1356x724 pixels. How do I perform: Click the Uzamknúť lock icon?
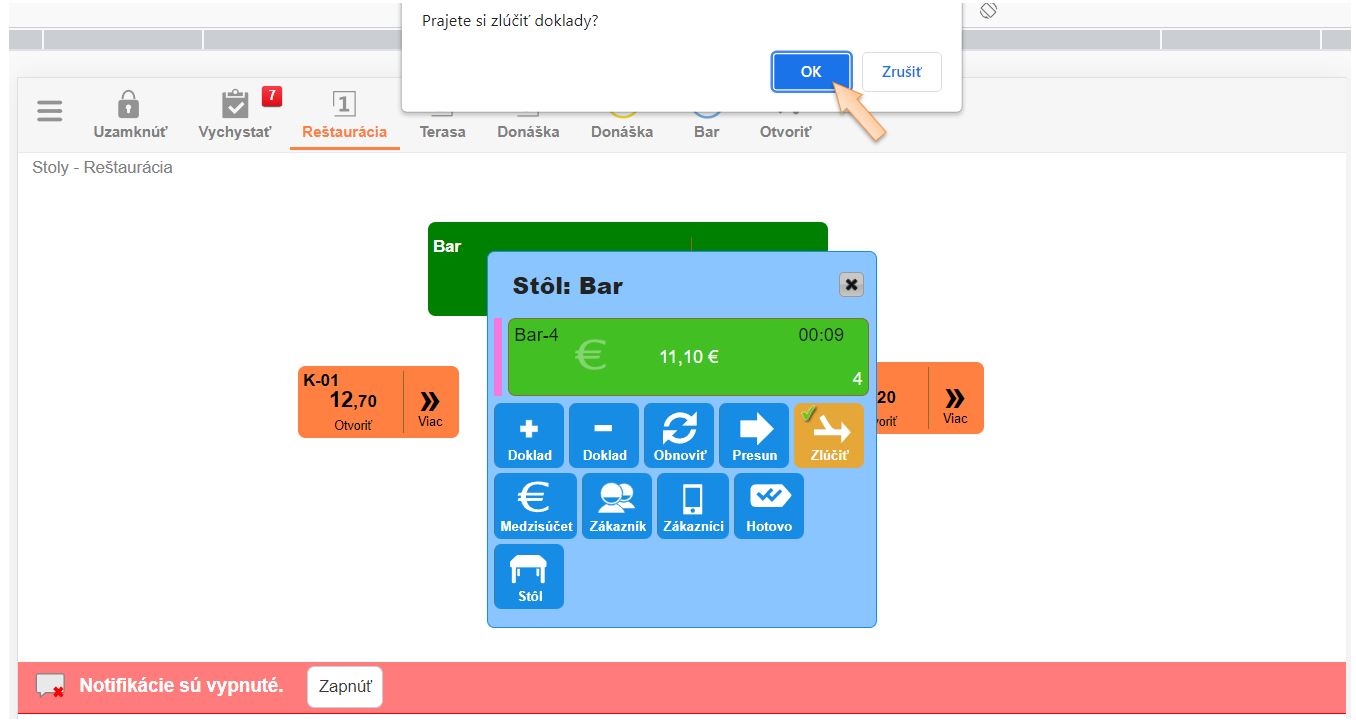[130, 115]
